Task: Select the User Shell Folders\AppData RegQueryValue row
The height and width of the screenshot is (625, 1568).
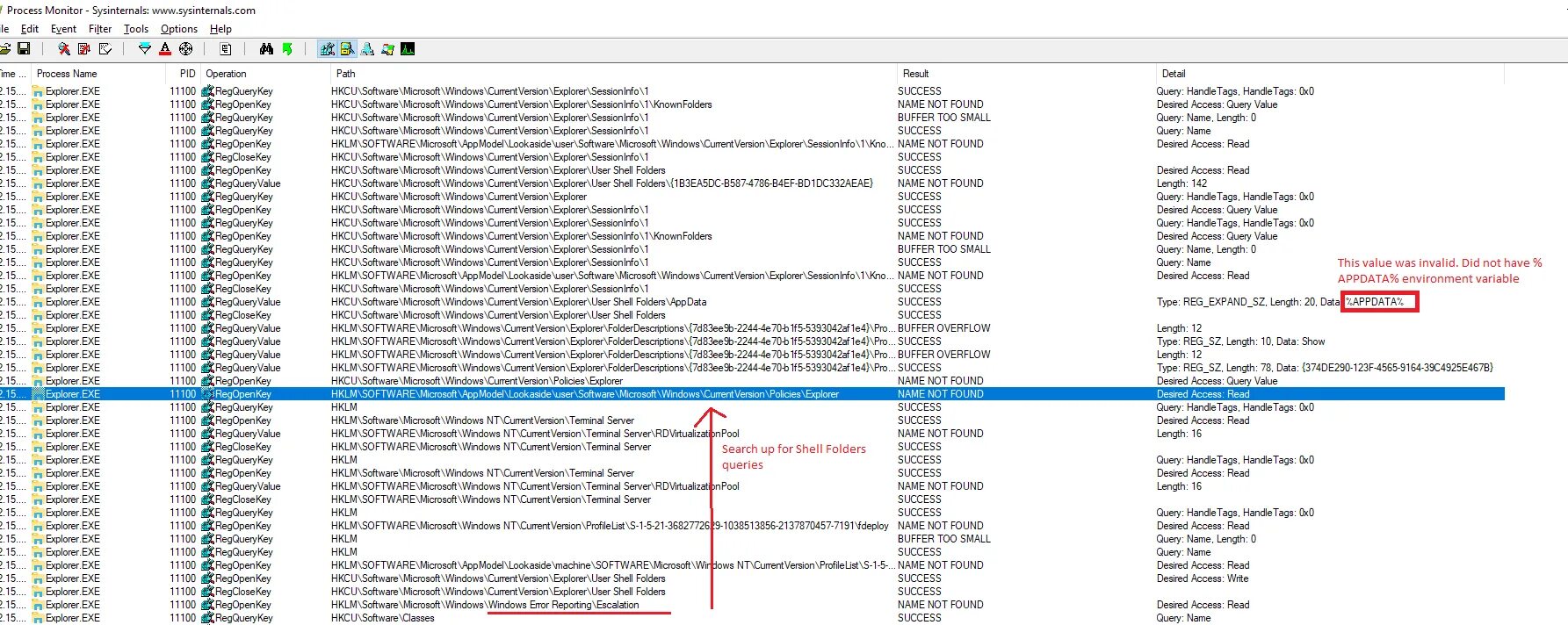Action: pos(752,302)
